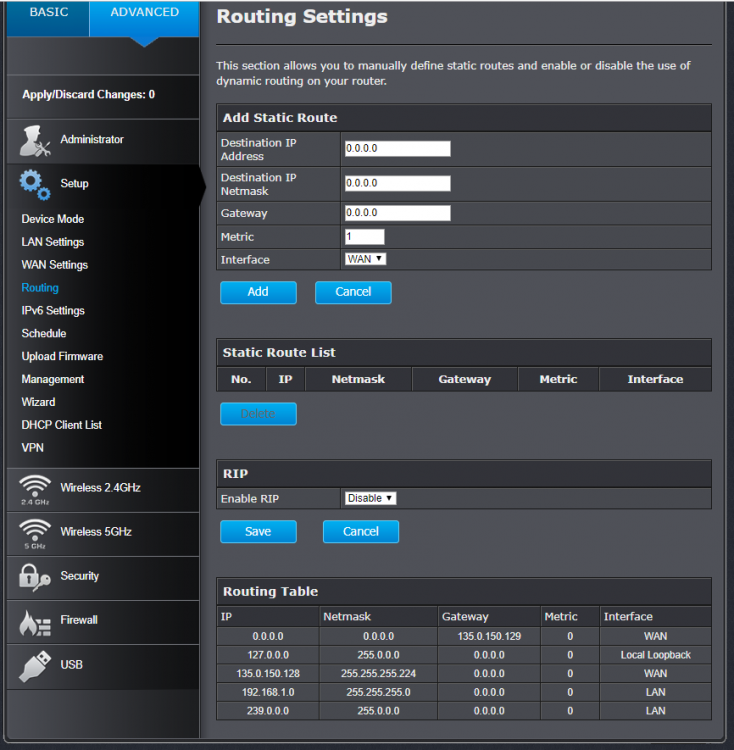View the DHCP Client List
Screen dimensions: 734x750
(62, 425)
